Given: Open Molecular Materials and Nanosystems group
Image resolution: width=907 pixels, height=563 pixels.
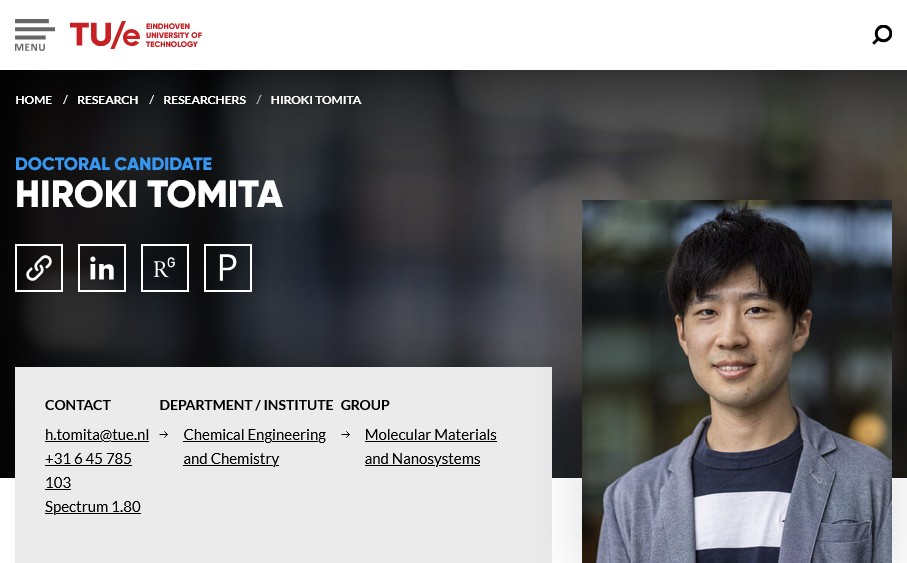Looking at the screenshot, I should (430, 446).
